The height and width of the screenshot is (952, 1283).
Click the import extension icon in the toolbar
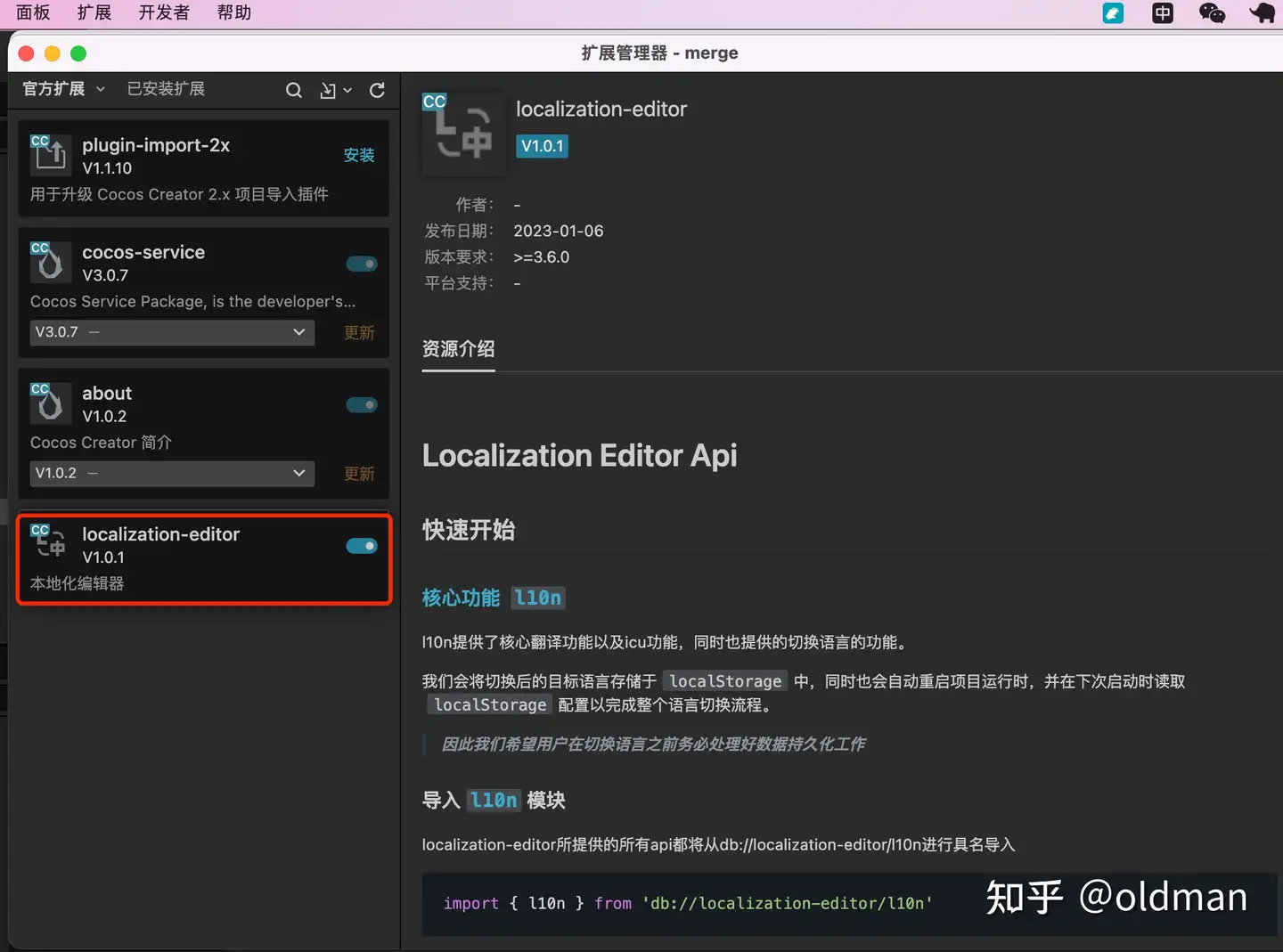[328, 90]
